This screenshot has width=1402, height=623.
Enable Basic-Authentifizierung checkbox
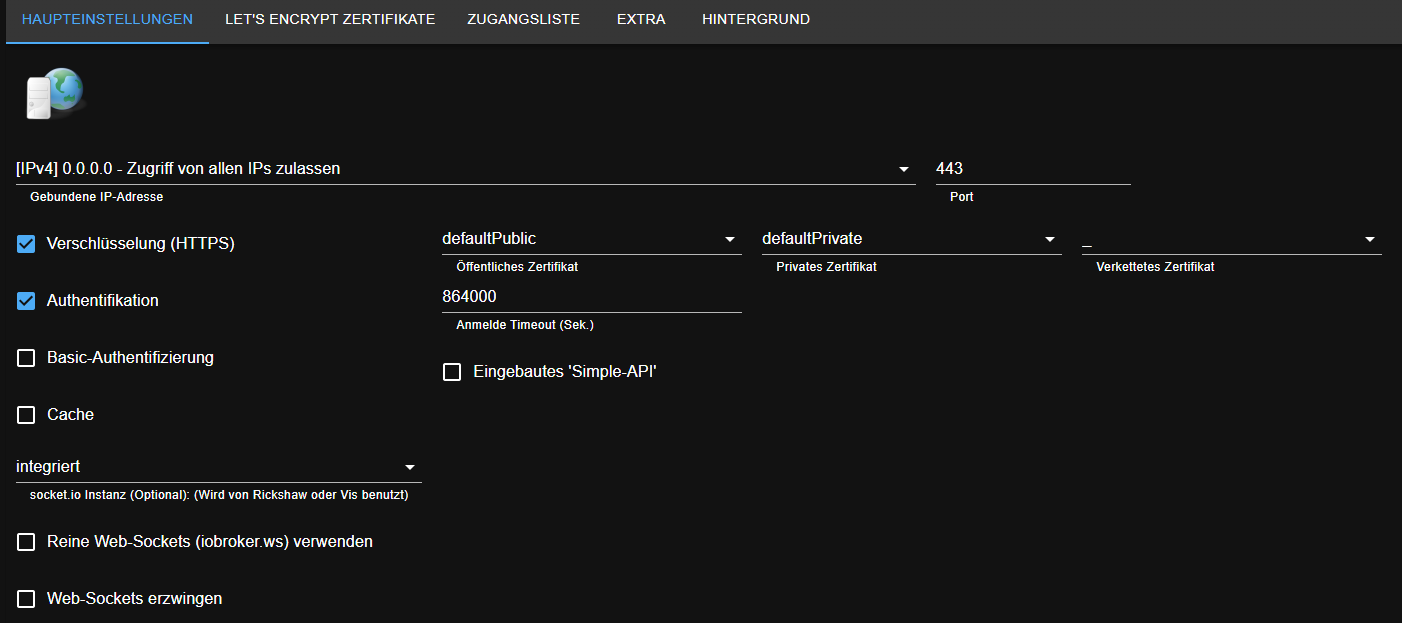pyautogui.click(x=26, y=358)
